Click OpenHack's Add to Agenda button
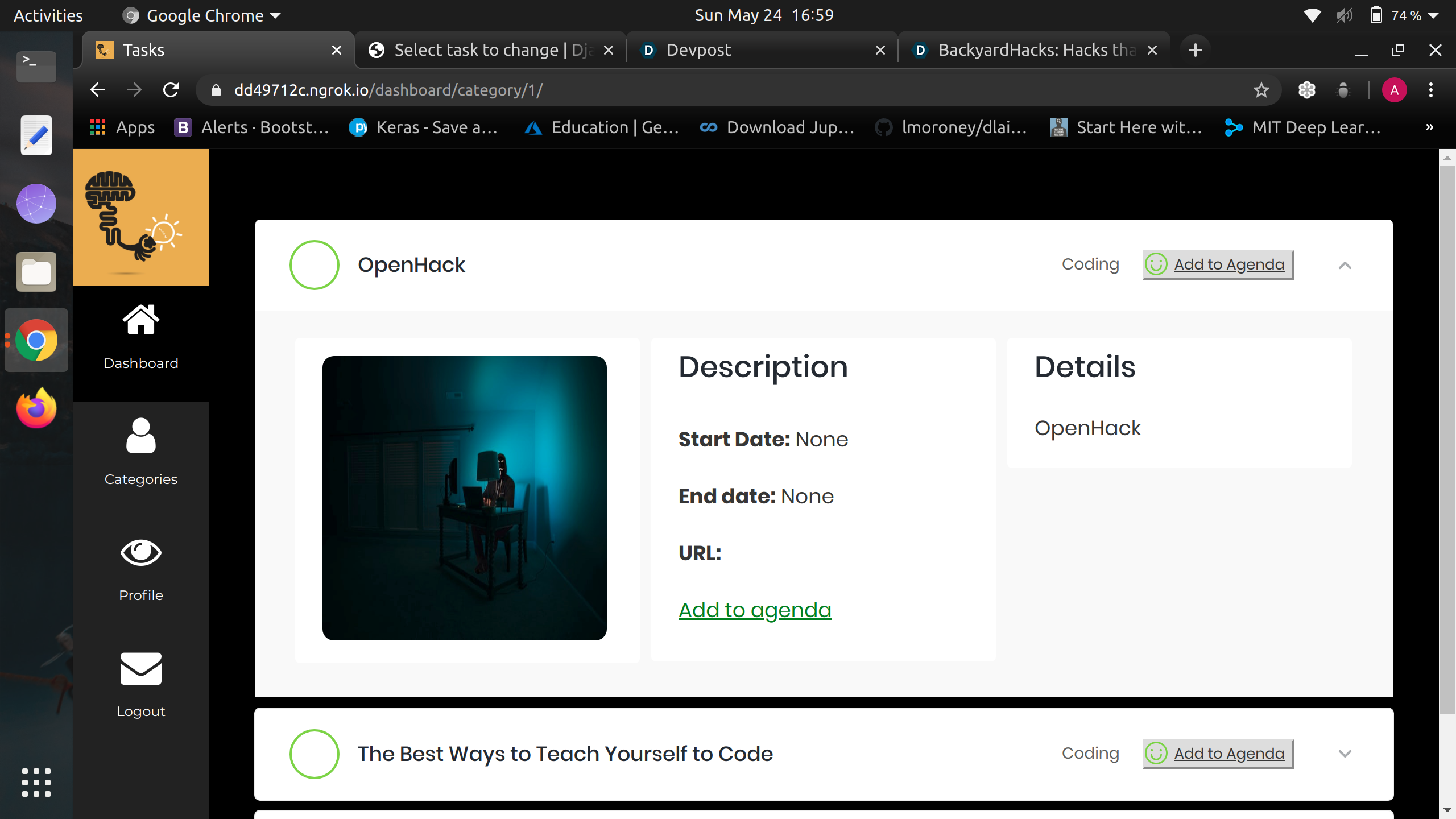 [x=1218, y=265]
